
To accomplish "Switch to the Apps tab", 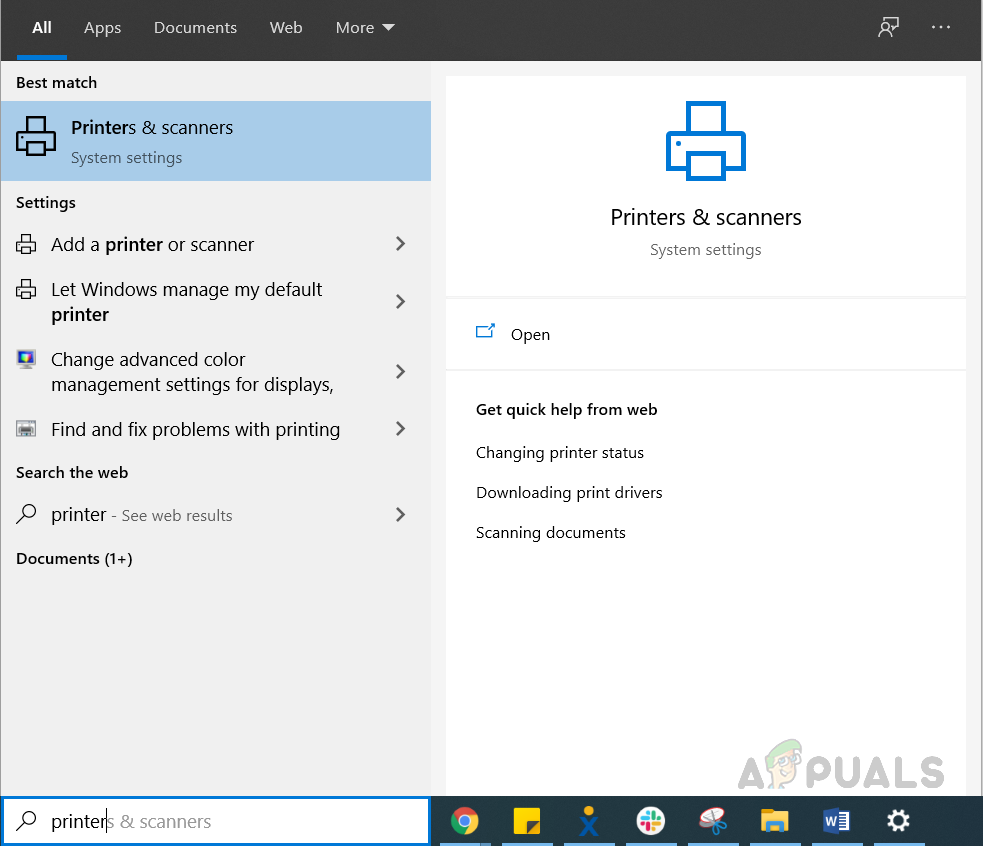I will (102, 28).
